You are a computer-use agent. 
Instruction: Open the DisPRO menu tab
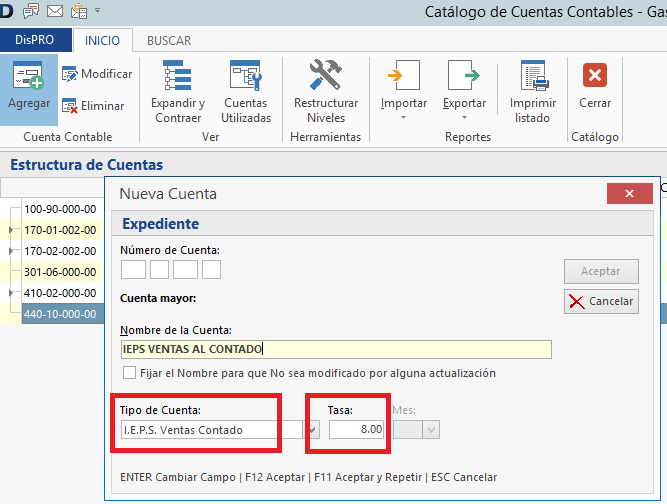tap(36, 41)
